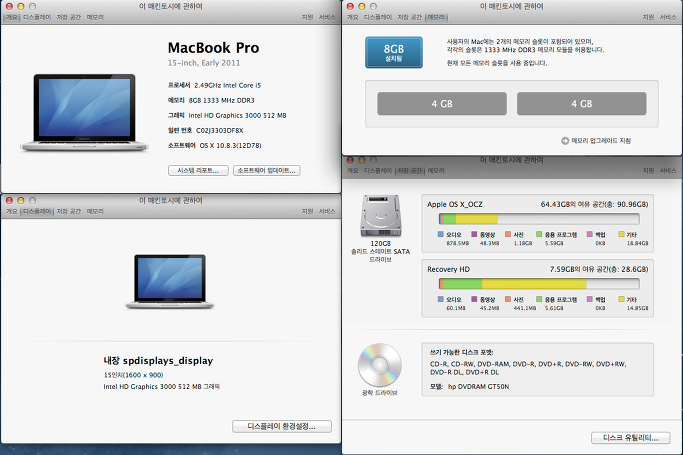The image size is (683, 455).
Task: Click the 120GB solid state drive icon
Action: pyautogui.click(x=380, y=216)
